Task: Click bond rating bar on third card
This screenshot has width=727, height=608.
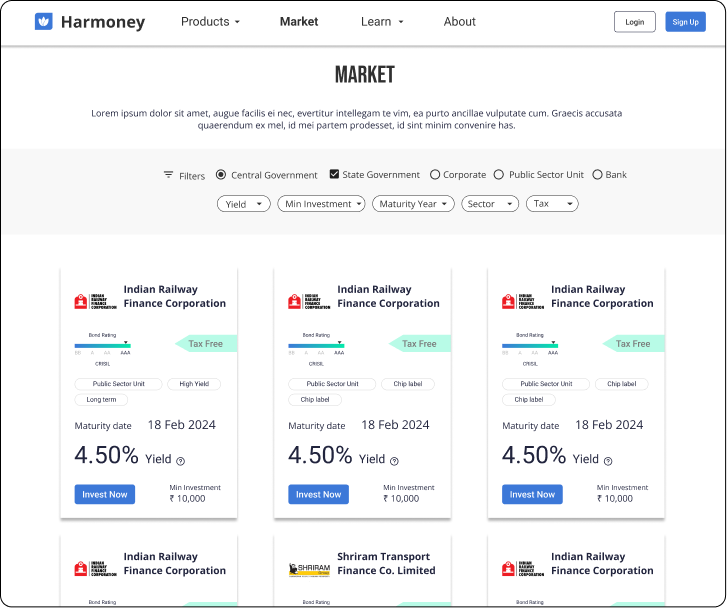Action: [x=530, y=346]
